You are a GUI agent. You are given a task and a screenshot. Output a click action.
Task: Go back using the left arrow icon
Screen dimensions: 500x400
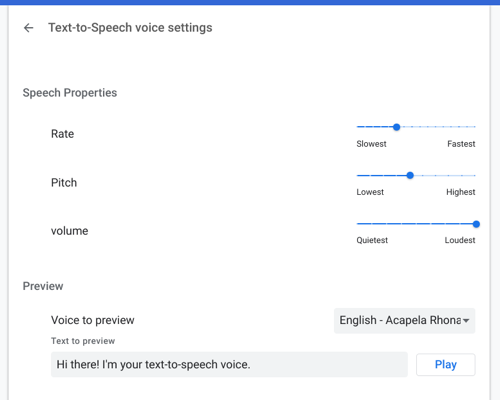pyautogui.click(x=29, y=28)
